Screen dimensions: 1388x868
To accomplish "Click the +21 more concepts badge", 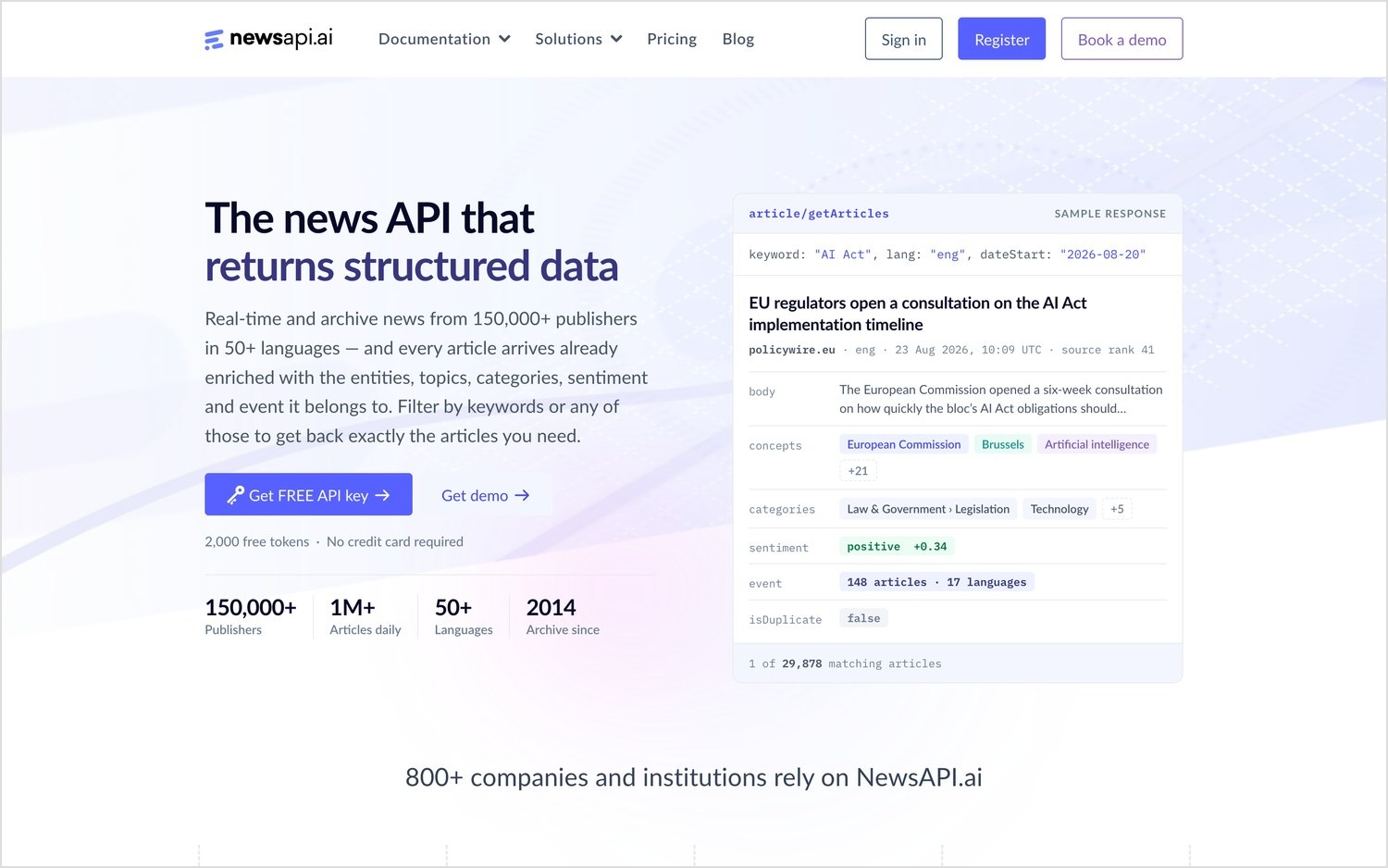I will pos(858,471).
